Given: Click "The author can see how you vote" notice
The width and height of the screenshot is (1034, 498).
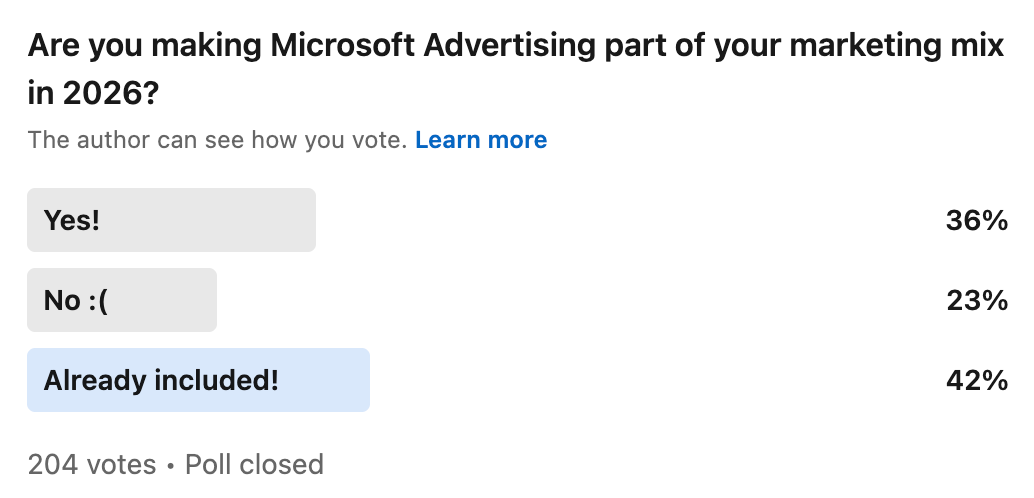Looking at the screenshot, I should 217,140.
